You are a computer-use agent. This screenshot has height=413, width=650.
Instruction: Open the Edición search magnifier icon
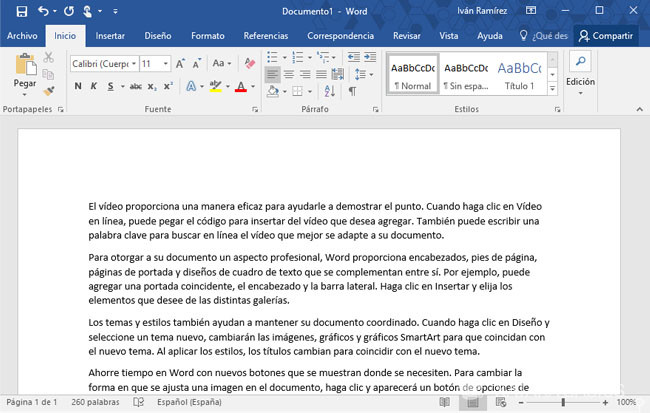pyautogui.click(x=580, y=61)
